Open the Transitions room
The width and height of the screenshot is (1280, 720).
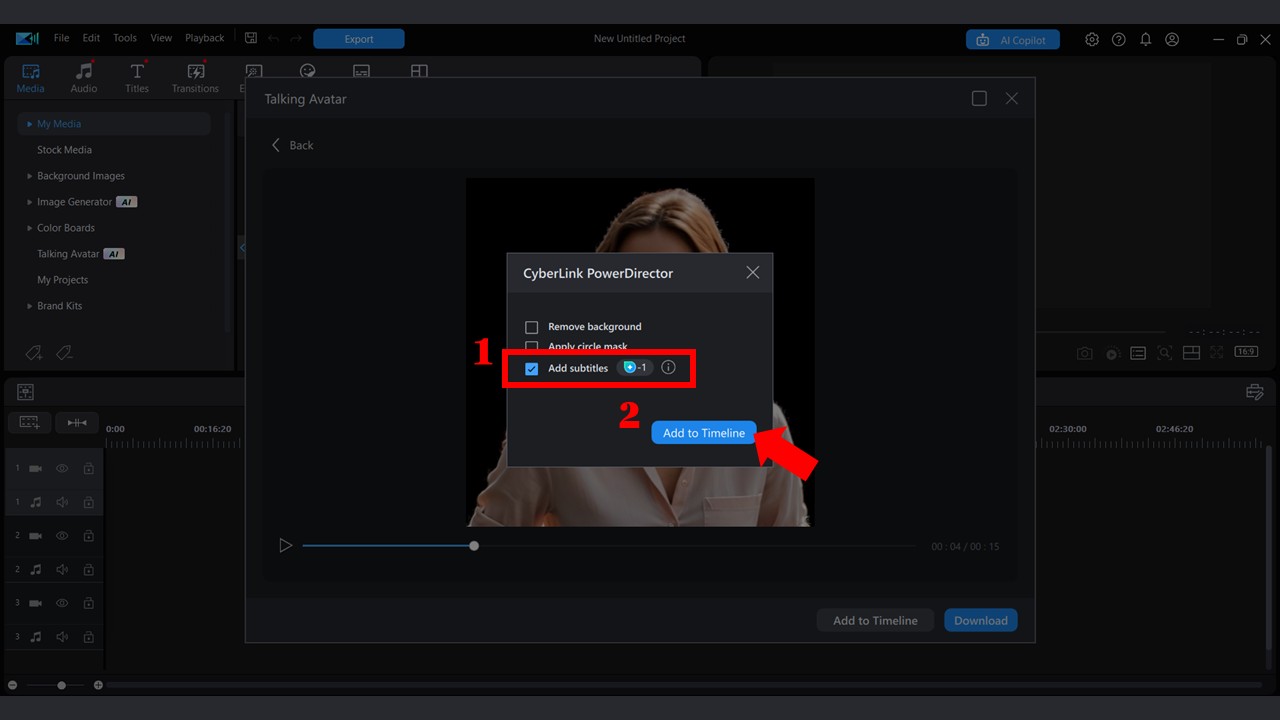point(194,77)
